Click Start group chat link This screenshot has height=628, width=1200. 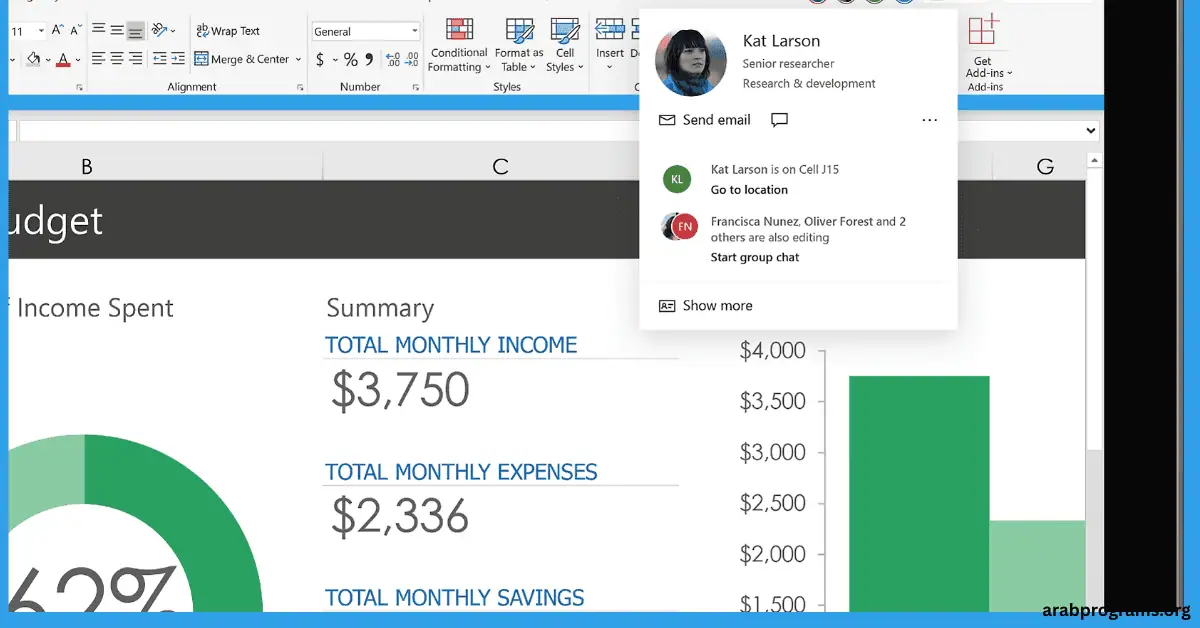755,257
